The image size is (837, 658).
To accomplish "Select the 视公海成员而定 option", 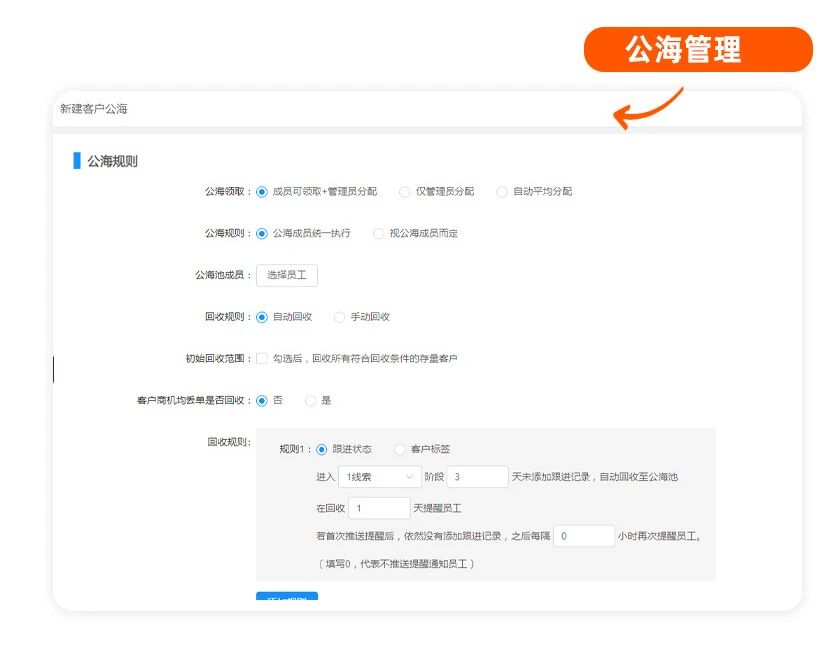I will tap(378, 234).
